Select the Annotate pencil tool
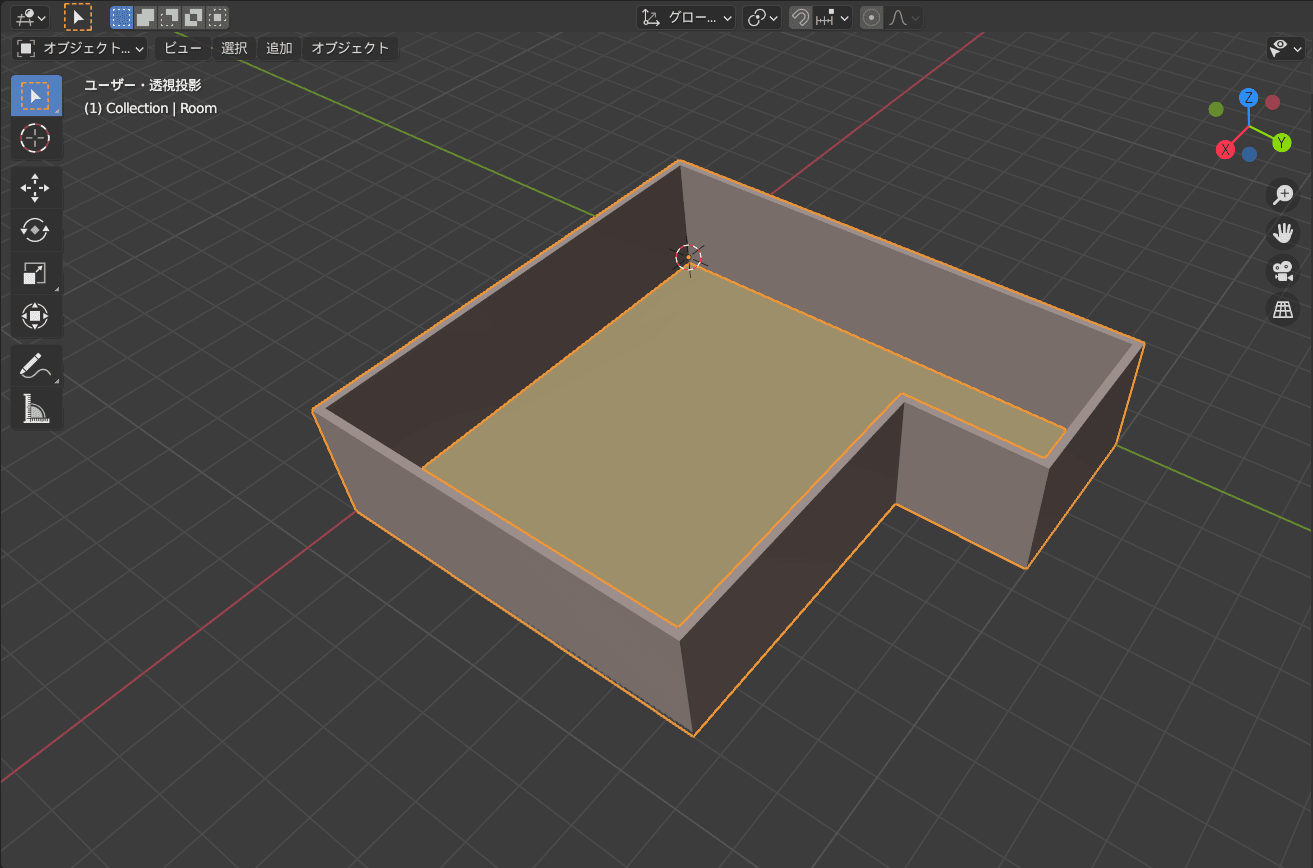Image resolution: width=1313 pixels, height=868 pixels. (x=36, y=366)
